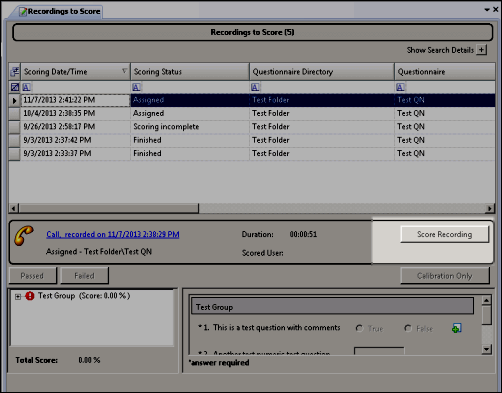Open the Call recorded on 11/7/2013 link
Image resolution: width=502 pixels, height=393 pixels.
tap(113, 234)
